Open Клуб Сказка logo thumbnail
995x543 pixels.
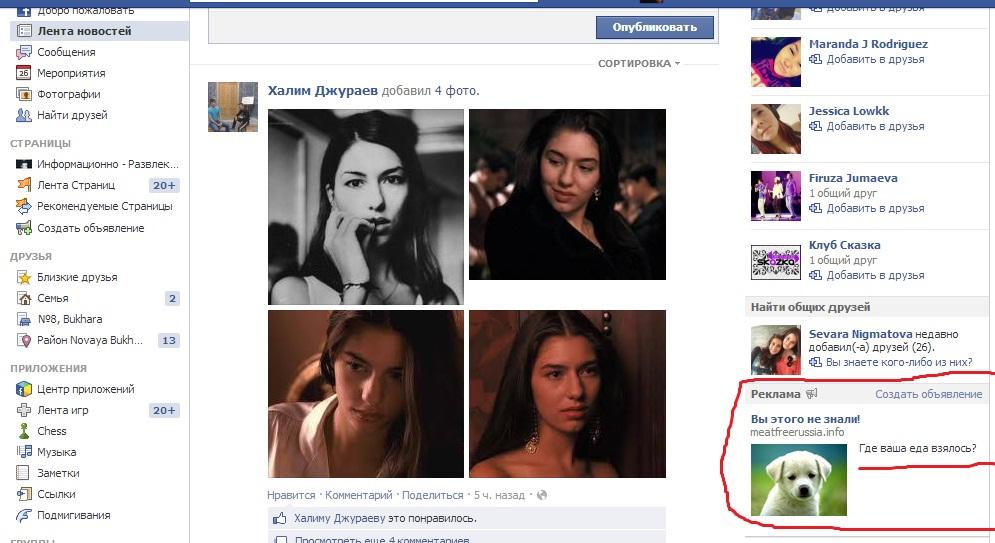pos(775,263)
